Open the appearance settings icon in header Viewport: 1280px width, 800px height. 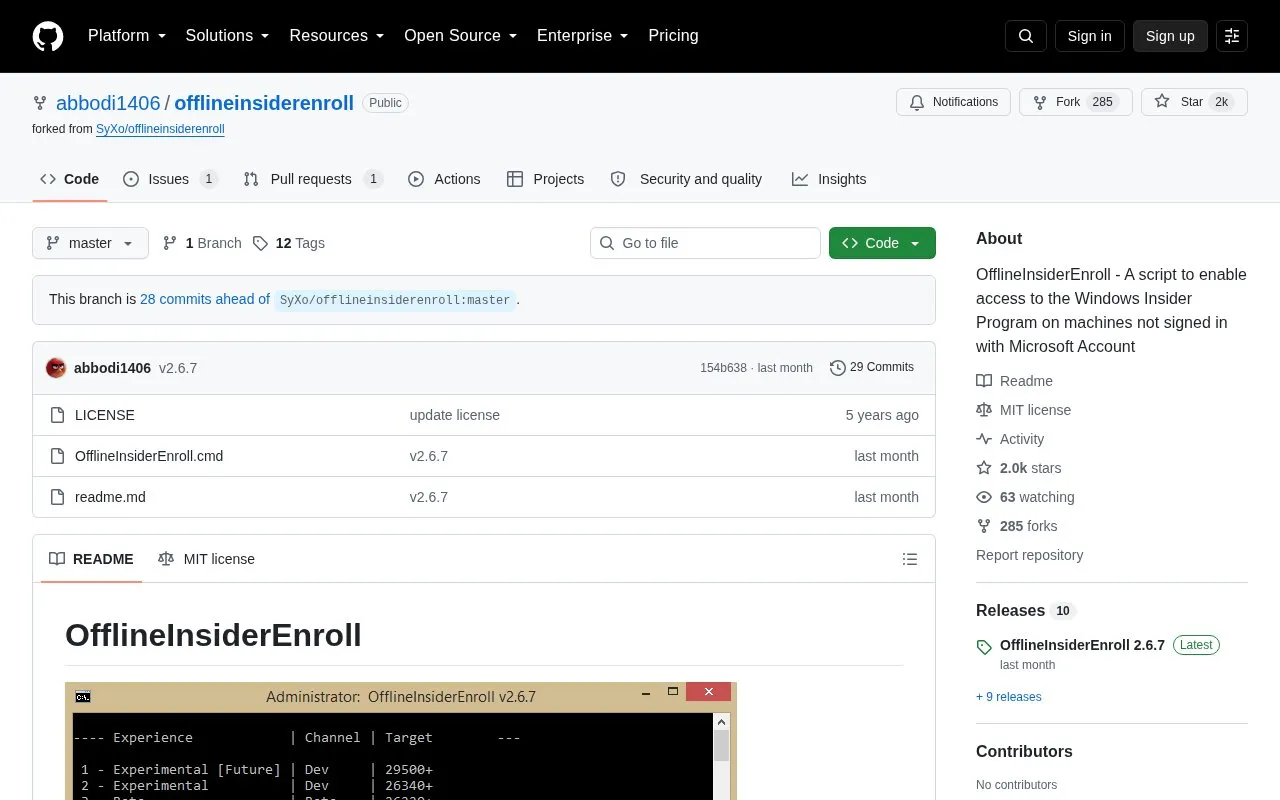tap(1232, 36)
